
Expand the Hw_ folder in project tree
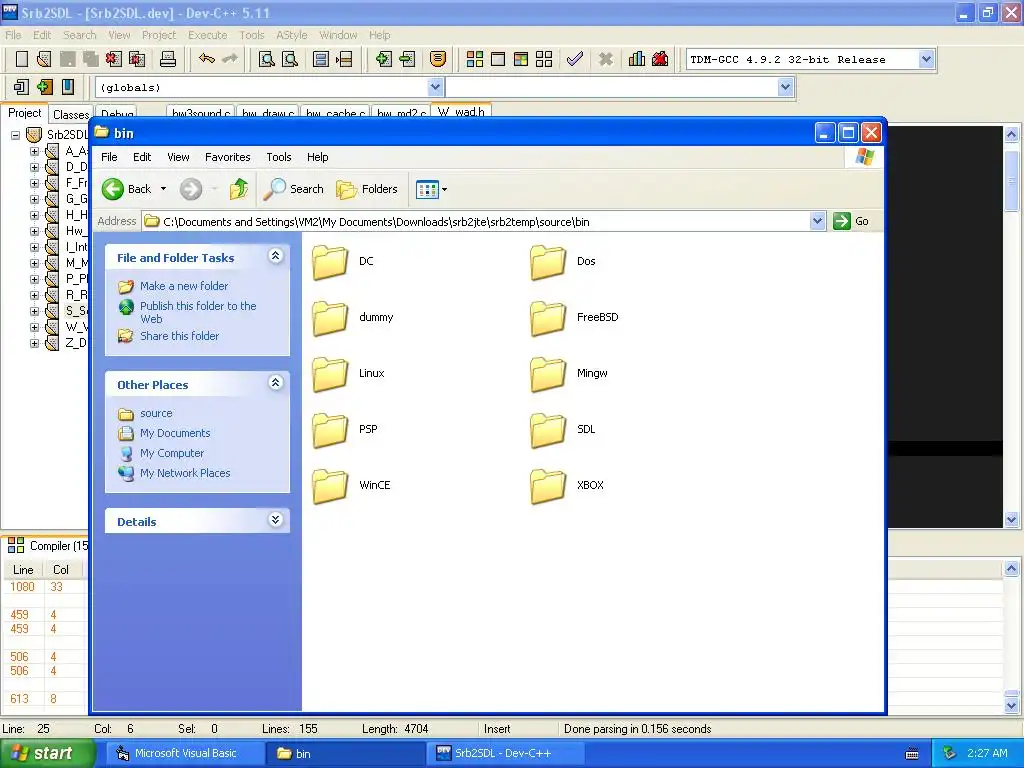[x=35, y=231]
